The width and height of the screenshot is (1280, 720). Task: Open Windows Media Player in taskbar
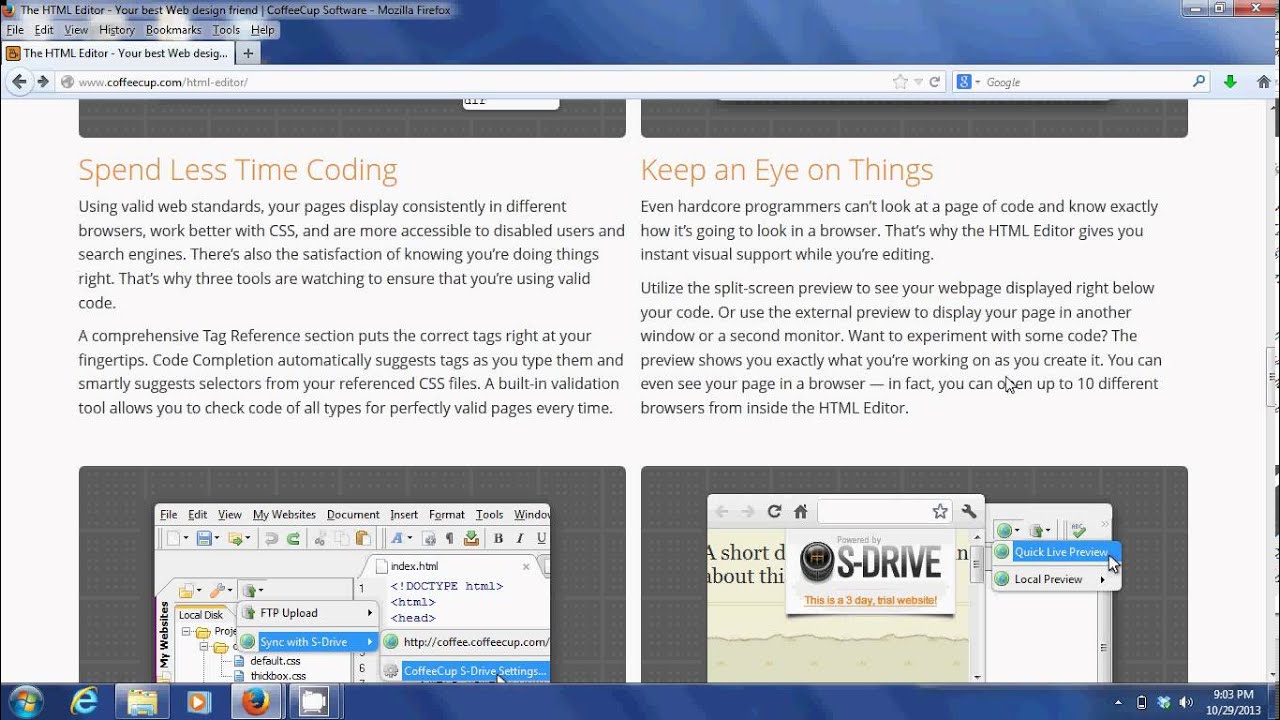click(198, 702)
